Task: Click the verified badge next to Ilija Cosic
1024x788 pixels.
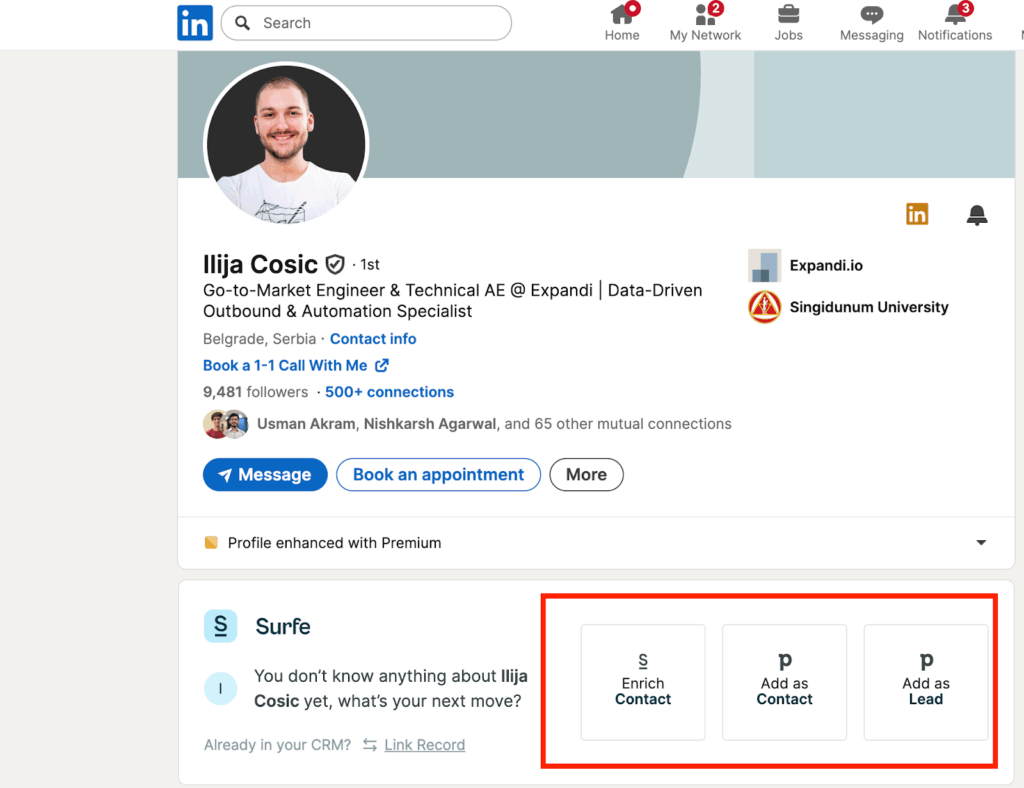Action: [334, 264]
